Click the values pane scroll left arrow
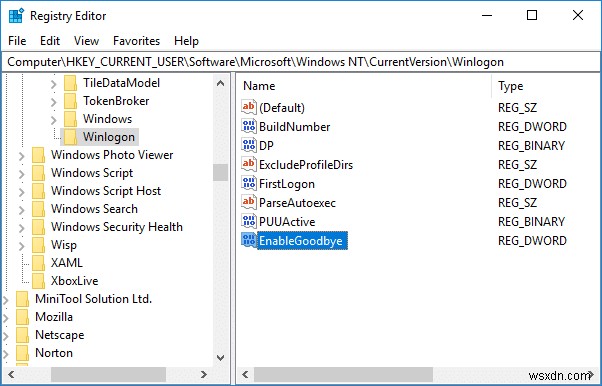602x386 pixels. [x=245, y=374]
